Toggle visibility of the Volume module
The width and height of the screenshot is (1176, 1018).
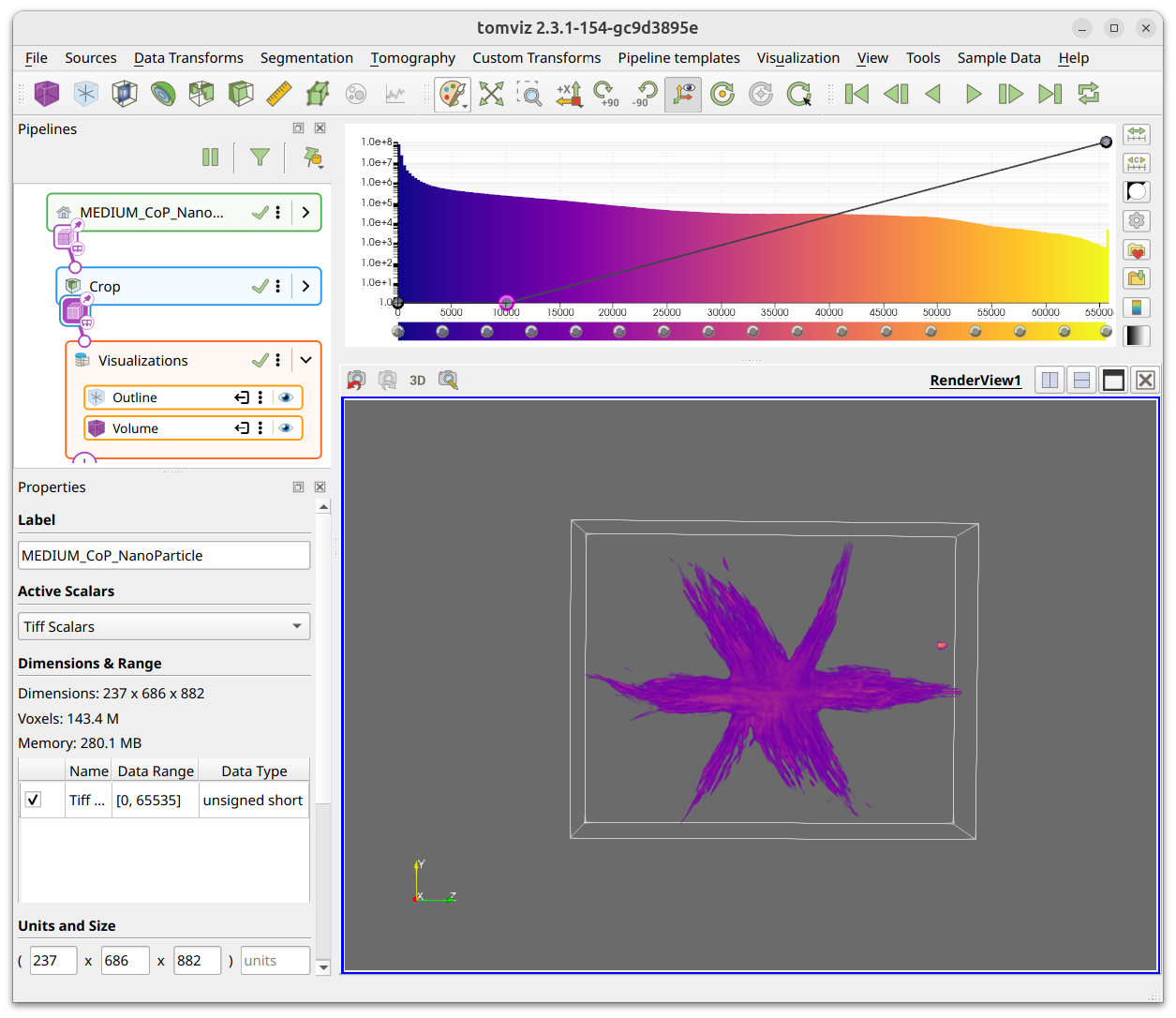[x=286, y=428]
